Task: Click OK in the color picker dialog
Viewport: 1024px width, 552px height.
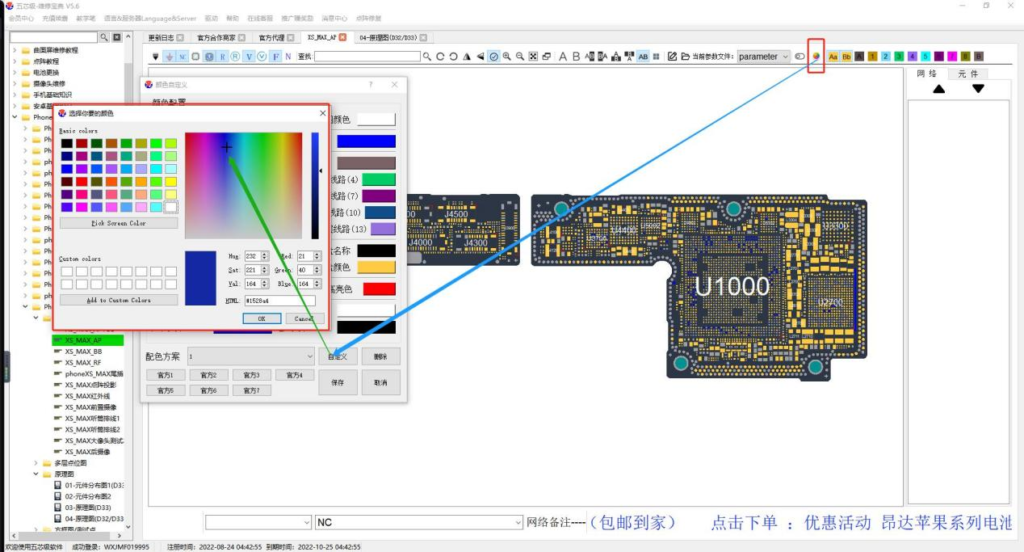Action: point(261,318)
